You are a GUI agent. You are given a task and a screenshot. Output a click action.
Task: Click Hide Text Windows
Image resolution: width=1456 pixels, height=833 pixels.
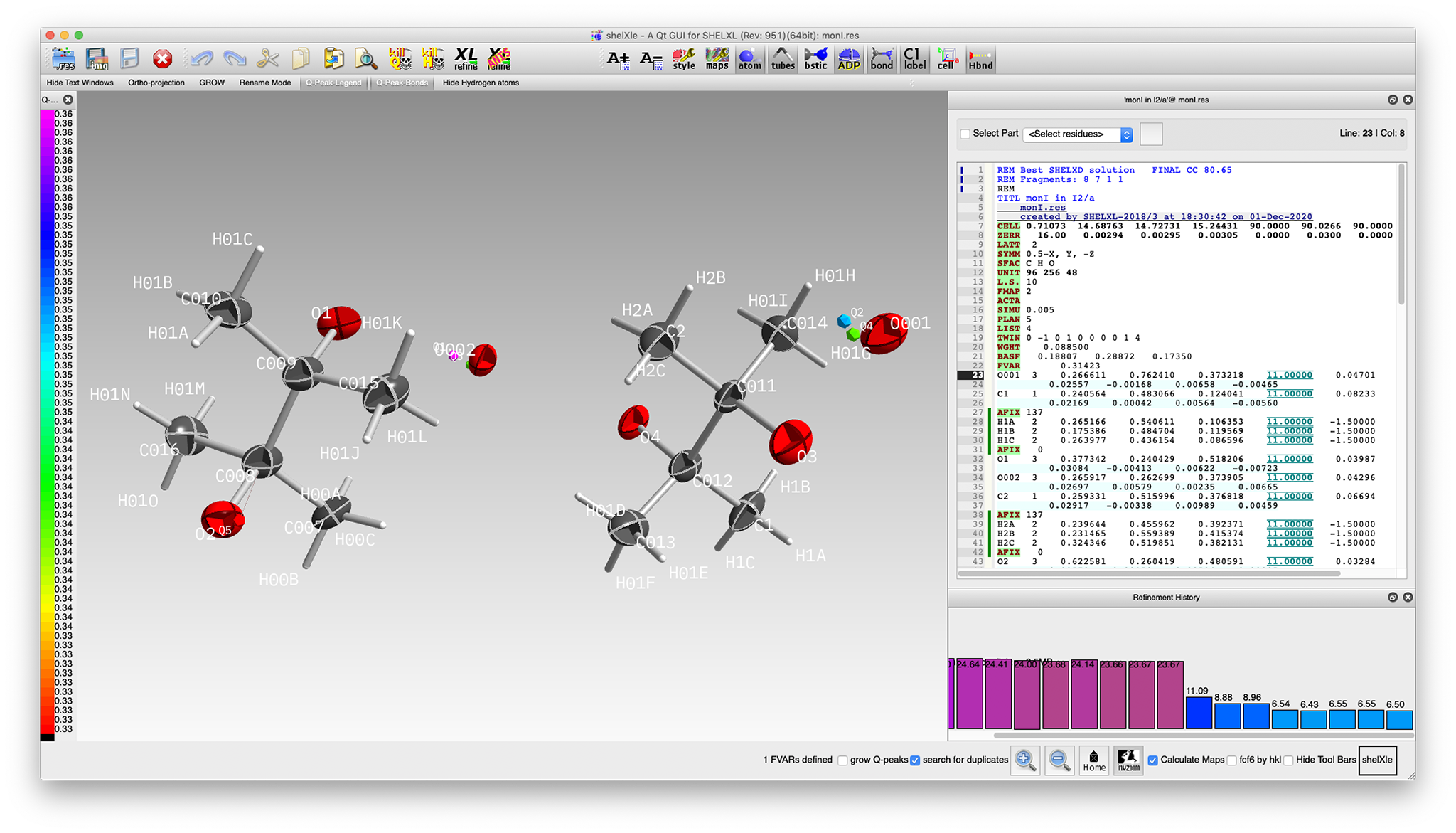(x=80, y=83)
